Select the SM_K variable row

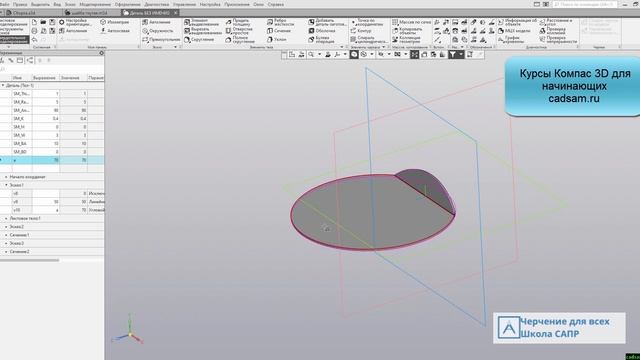[52, 119]
